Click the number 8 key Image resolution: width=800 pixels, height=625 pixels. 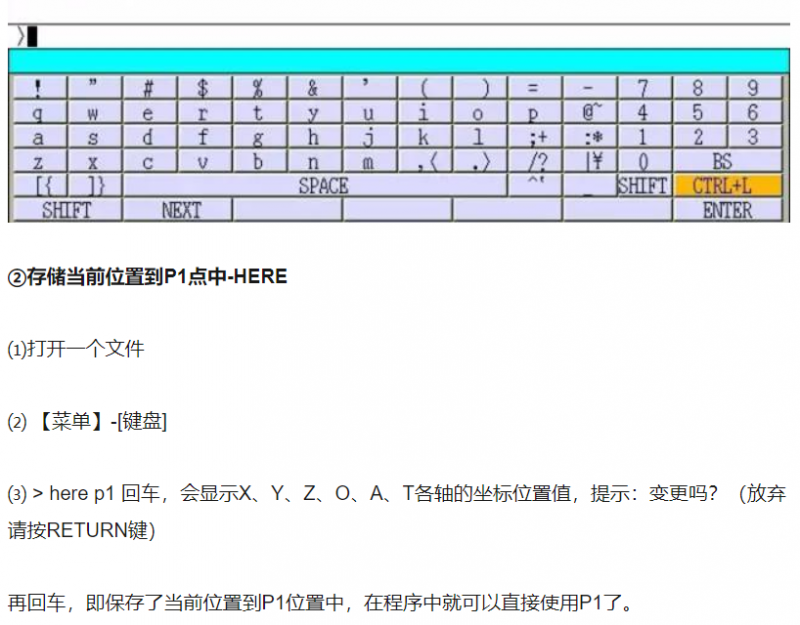point(699,88)
